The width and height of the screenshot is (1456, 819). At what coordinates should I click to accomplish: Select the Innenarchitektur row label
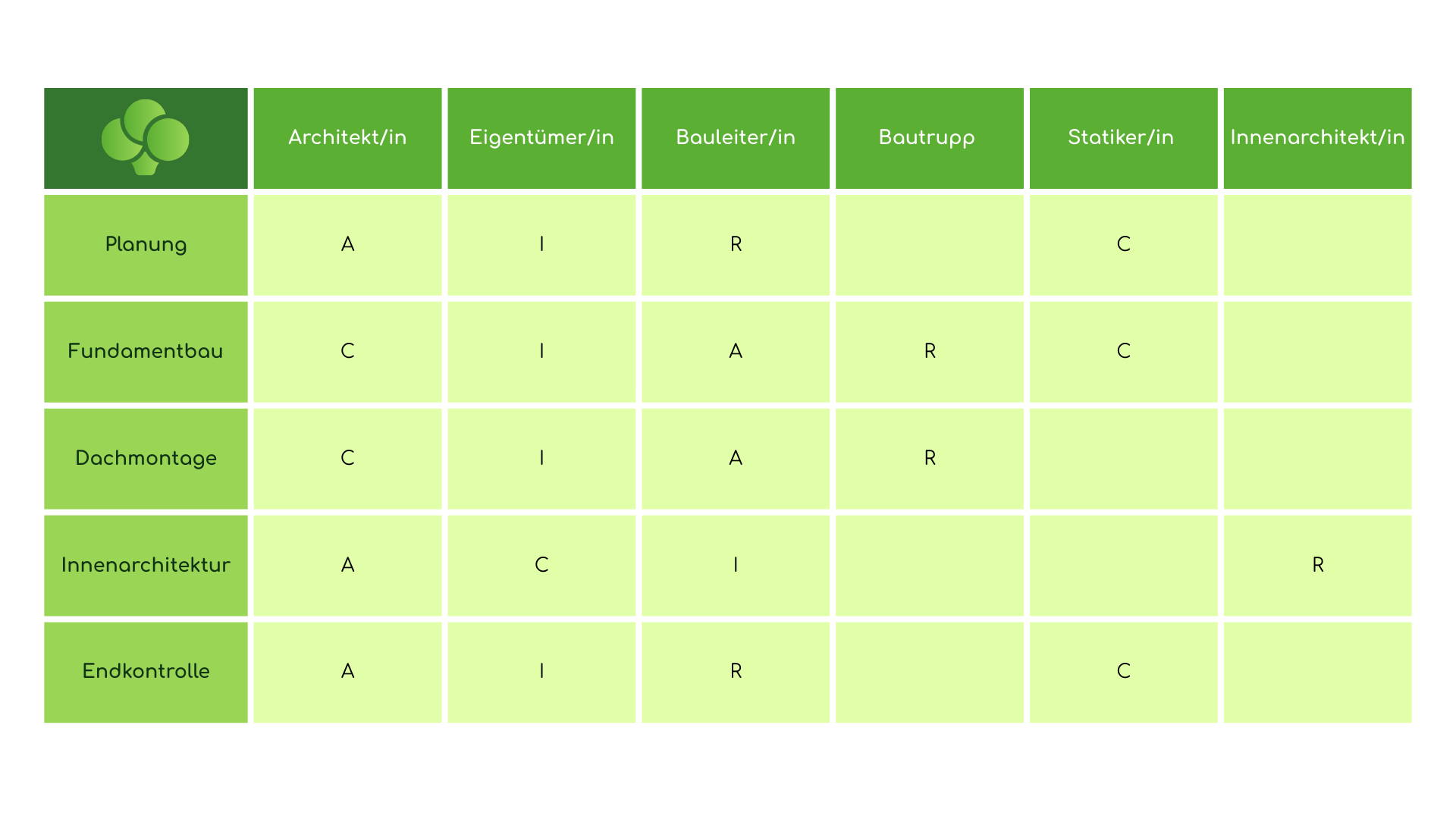click(x=146, y=565)
